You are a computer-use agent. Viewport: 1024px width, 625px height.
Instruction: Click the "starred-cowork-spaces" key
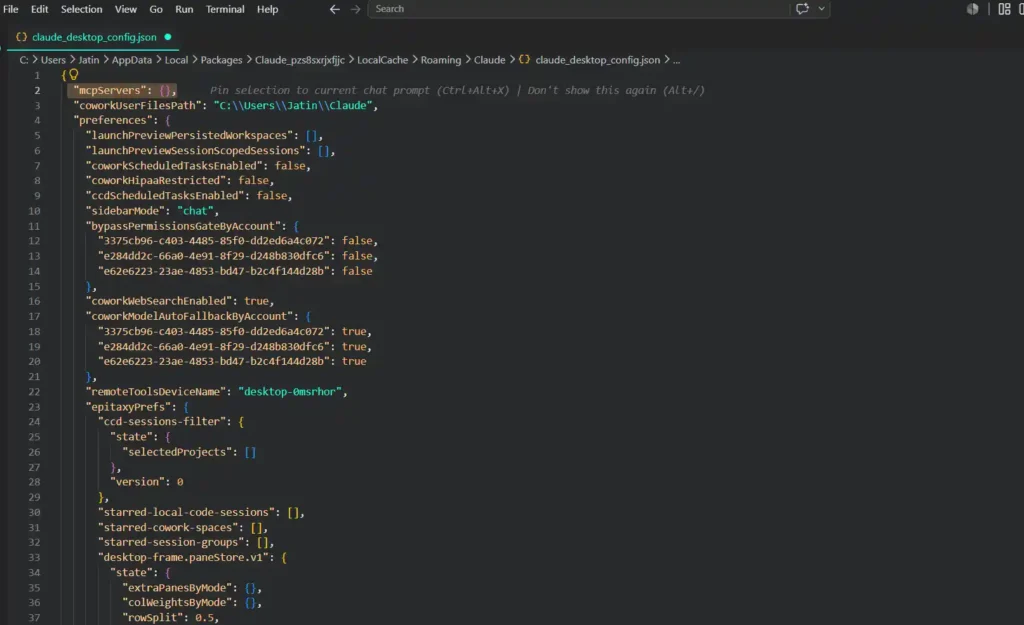click(x=168, y=528)
